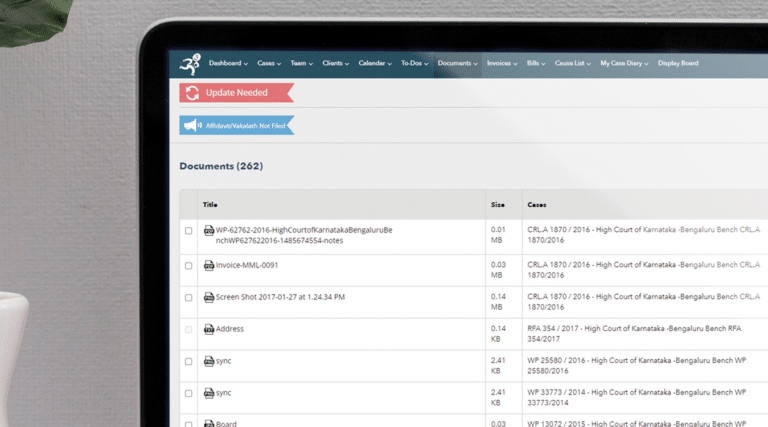Screen dimensions: 768x427
Task: Click 0.03 MB size of Invoice-MML-0091
Action: (498, 270)
